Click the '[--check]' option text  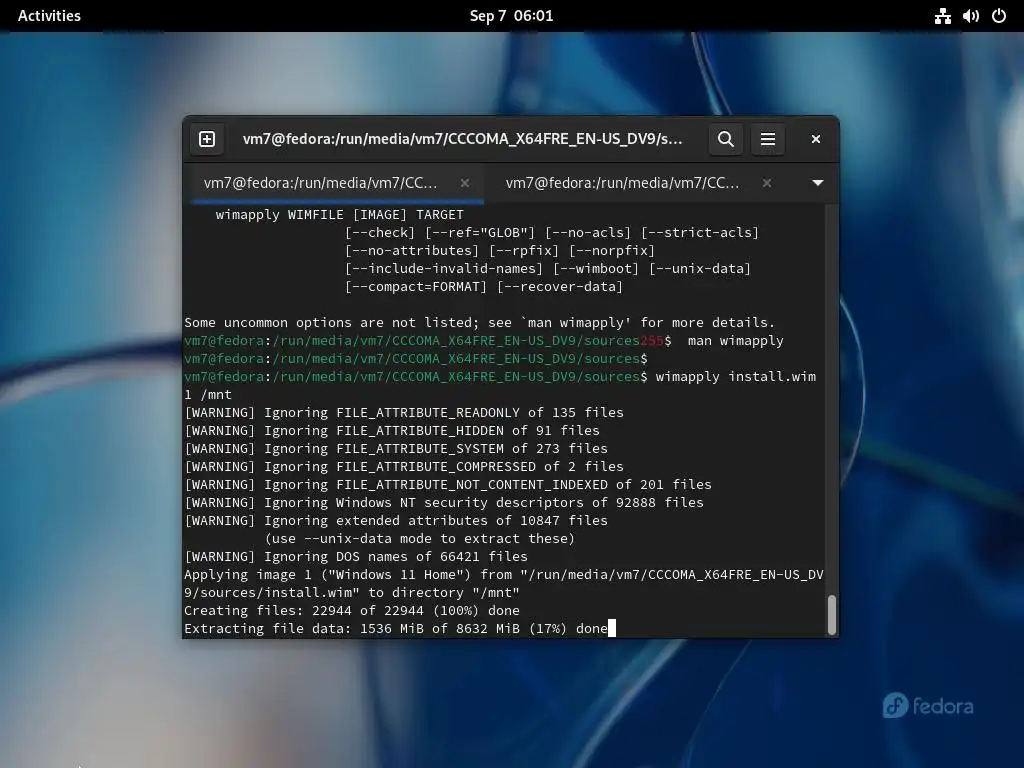point(380,232)
